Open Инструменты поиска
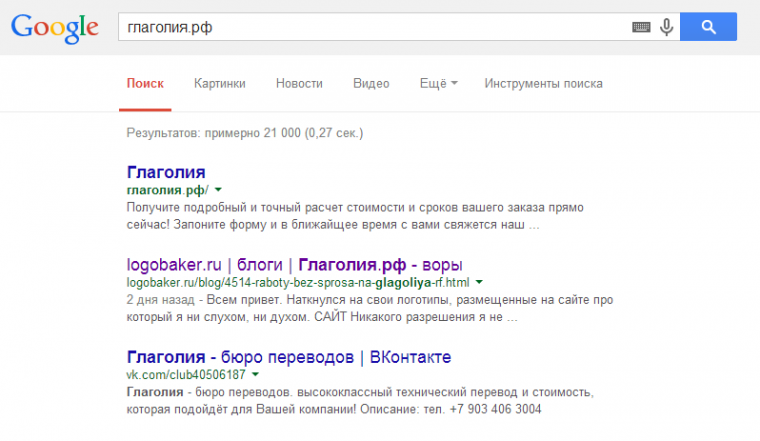 point(543,84)
